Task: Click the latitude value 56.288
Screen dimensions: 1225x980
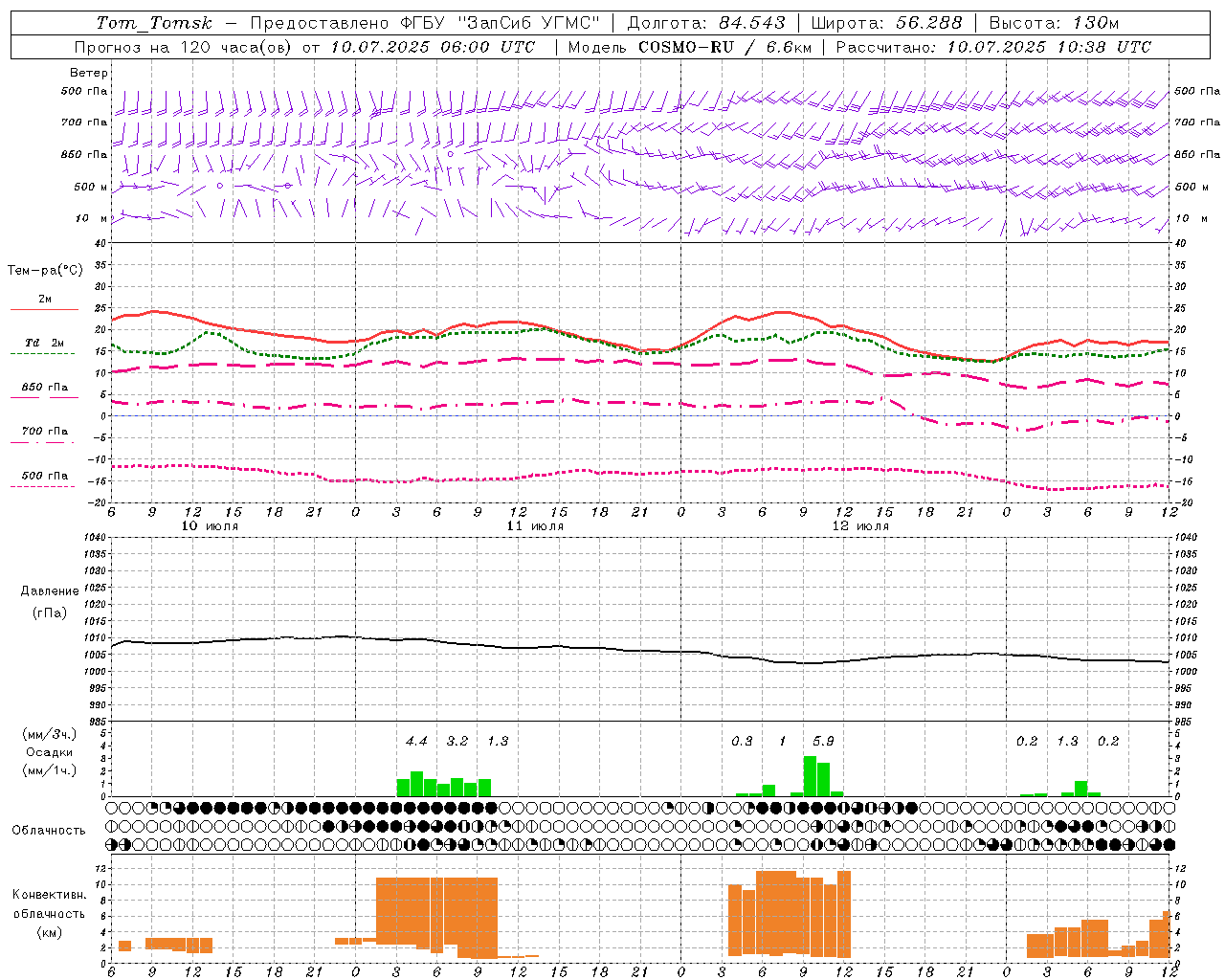Action: point(929,23)
